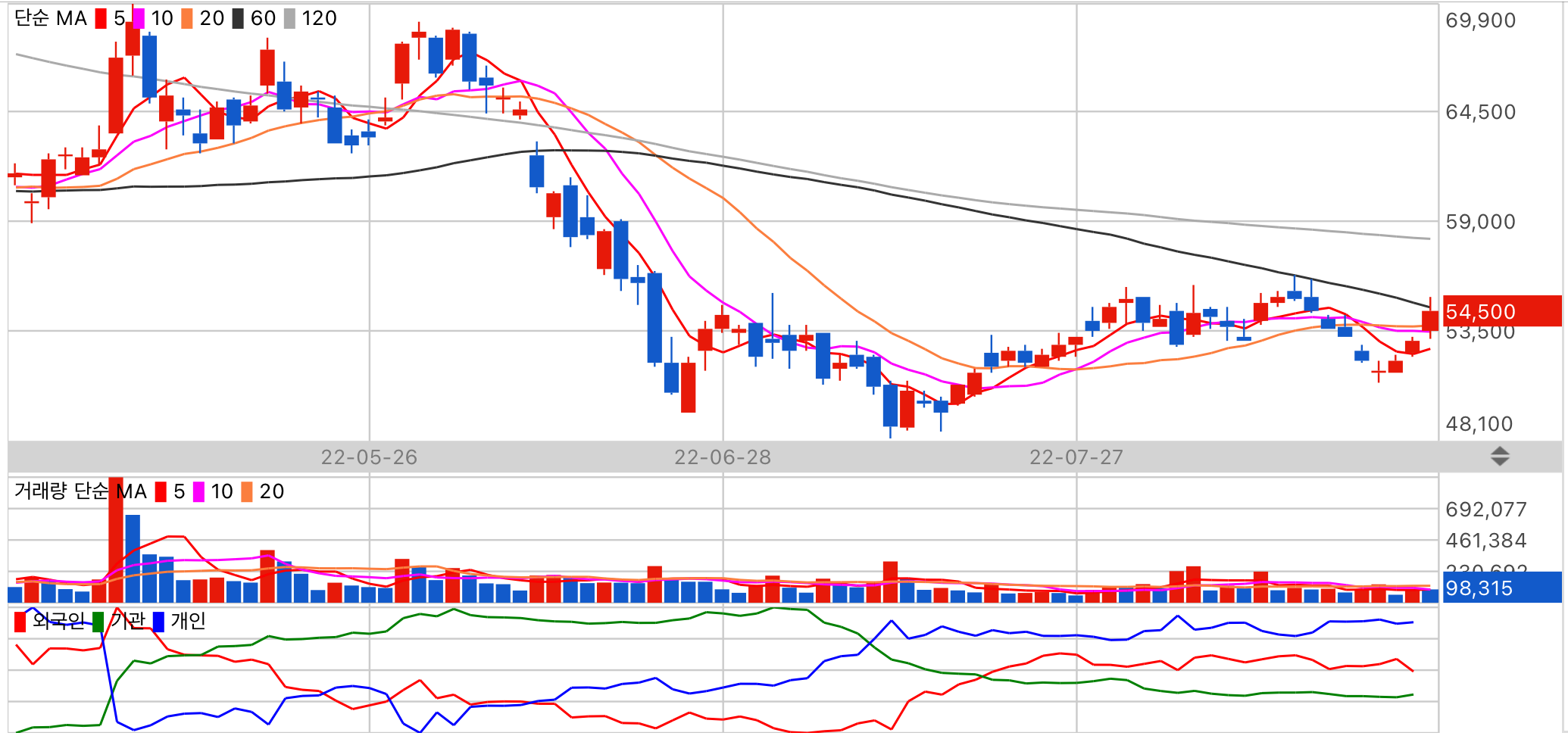Image resolution: width=1568 pixels, height=739 pixels.
Task: Click the red MA 5 legend swatch
Action: pyautogui.click(x=101, y=19)
